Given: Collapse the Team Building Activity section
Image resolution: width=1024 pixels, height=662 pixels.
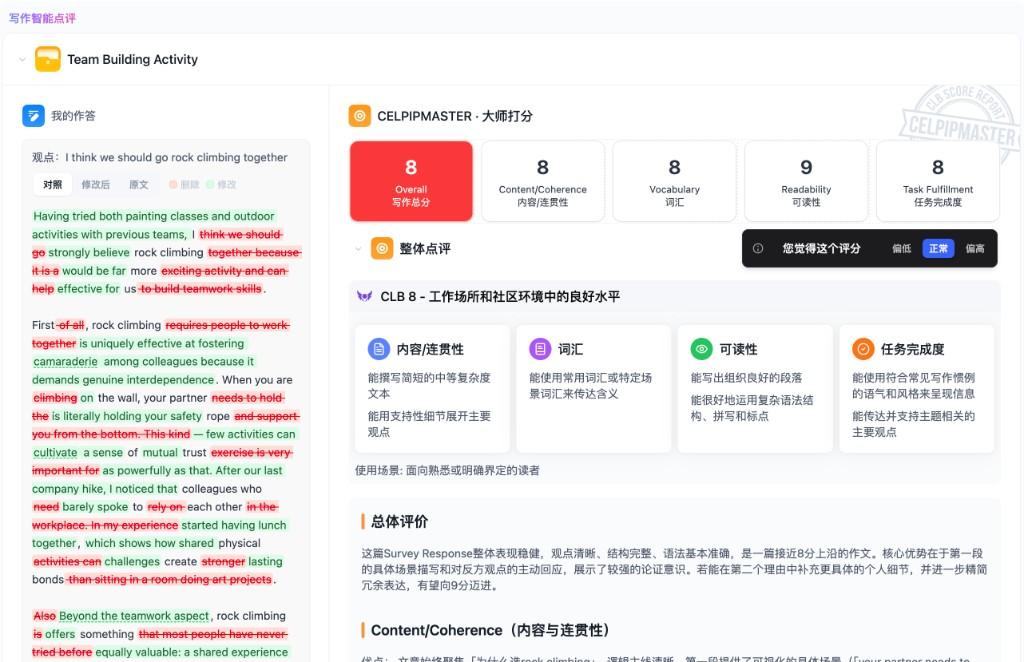Looking at the screenshot, I should coord(21,59).
